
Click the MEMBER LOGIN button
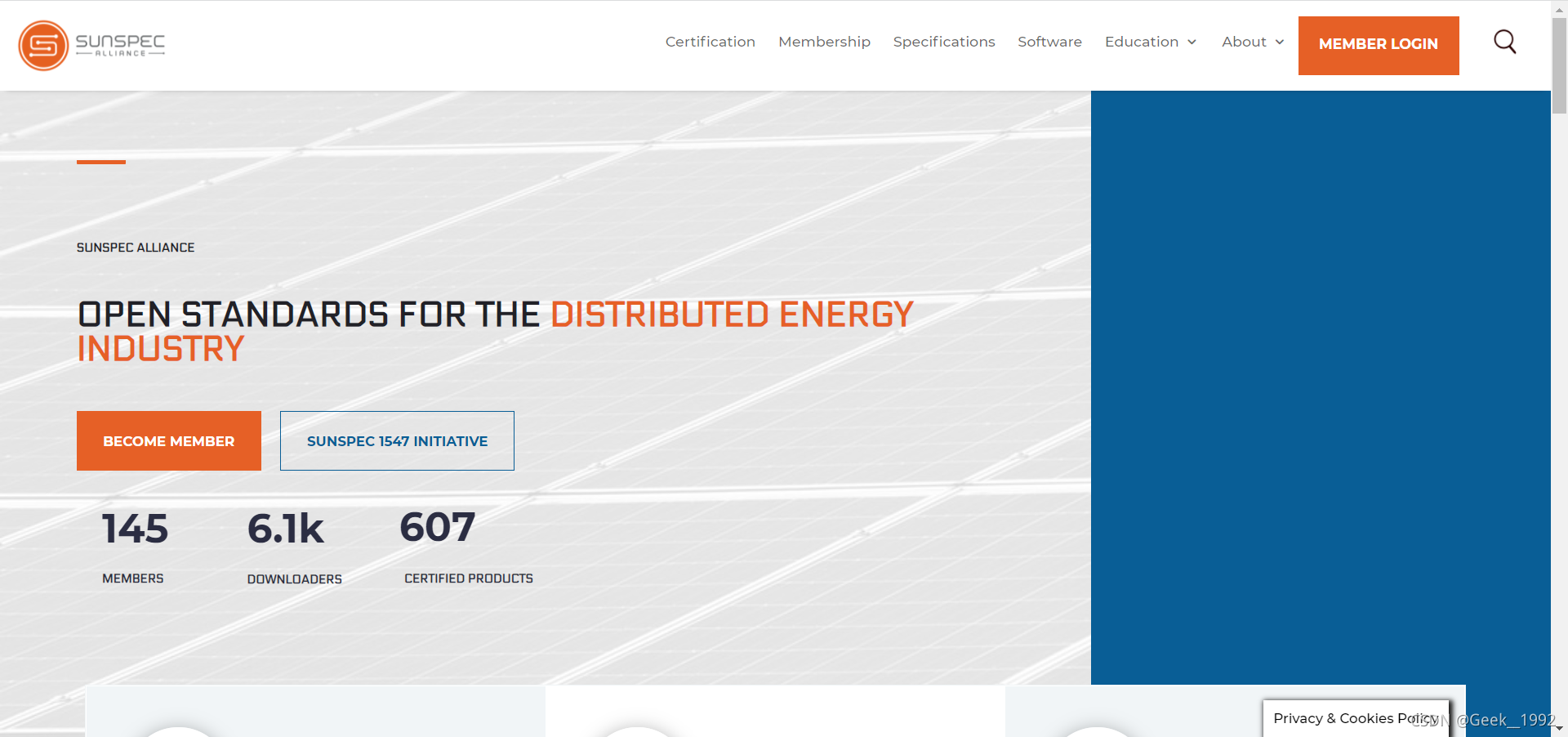click(x=1379, y=46)
